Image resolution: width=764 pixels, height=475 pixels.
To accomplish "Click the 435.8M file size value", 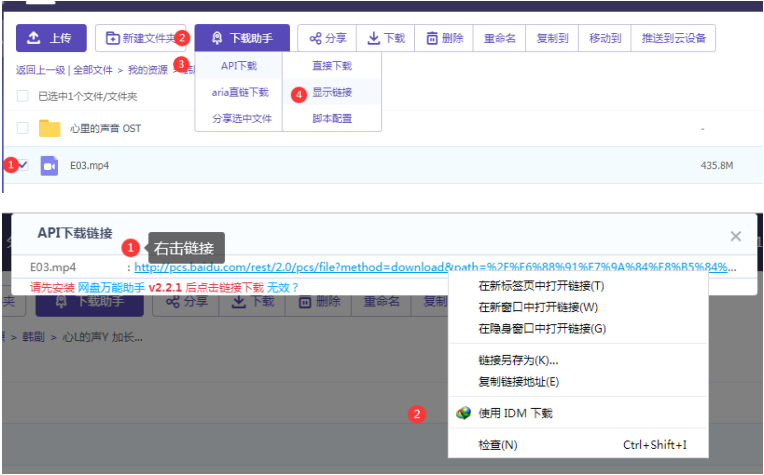I will pos(717,166).
